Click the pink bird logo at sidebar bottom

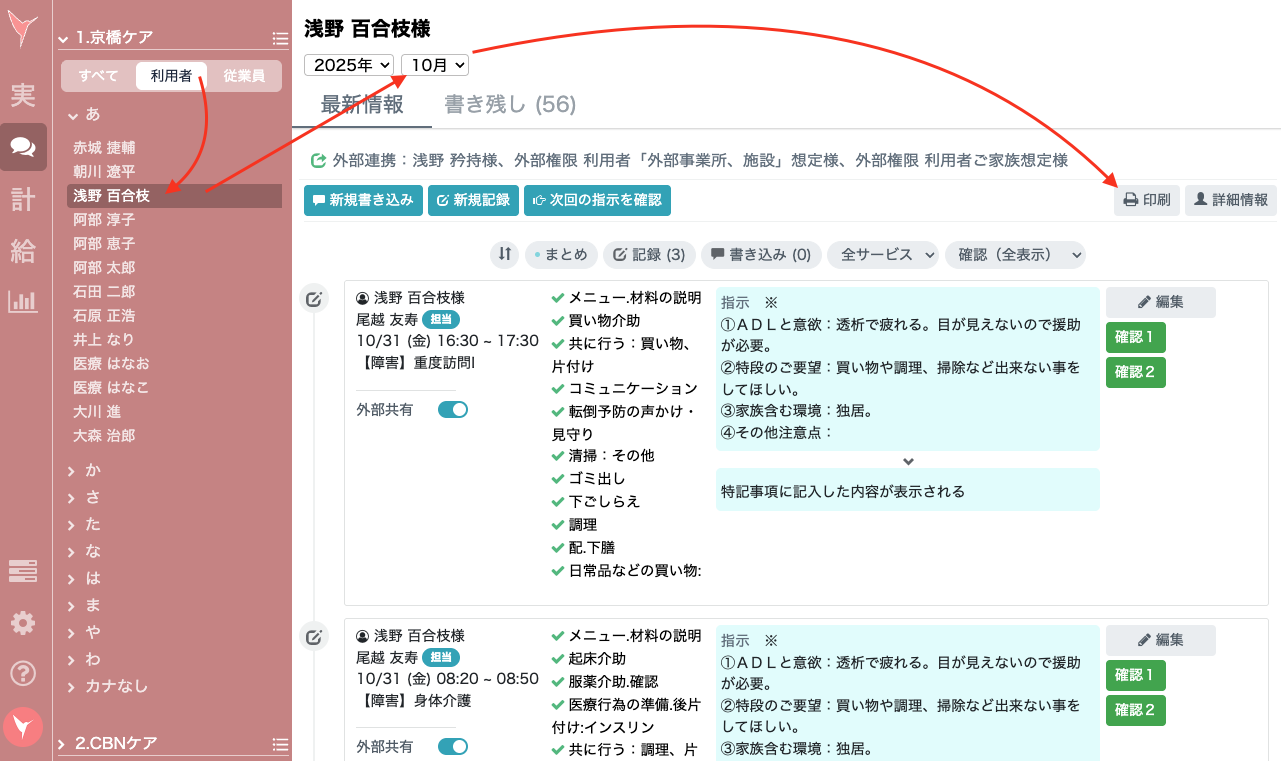point(23,727)
